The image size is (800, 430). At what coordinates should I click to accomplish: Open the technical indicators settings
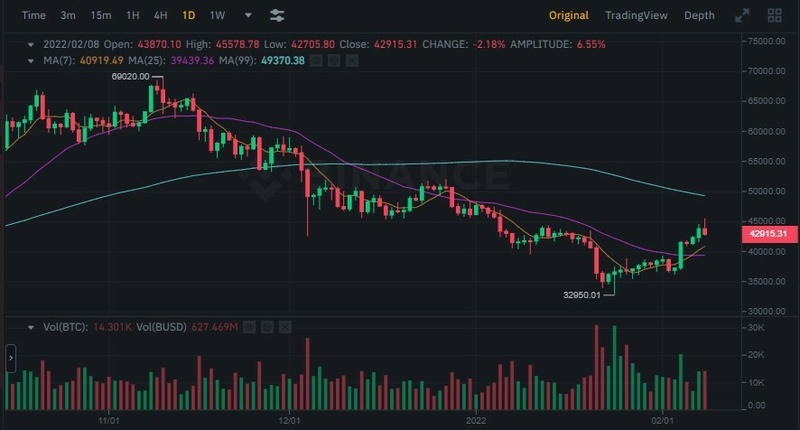(x=277, y=16)
